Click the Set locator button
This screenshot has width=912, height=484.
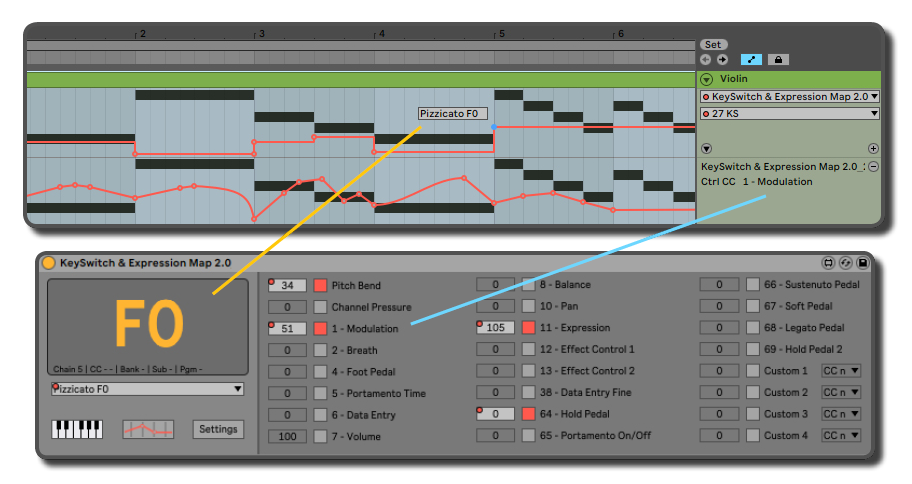tap(713, 45)
